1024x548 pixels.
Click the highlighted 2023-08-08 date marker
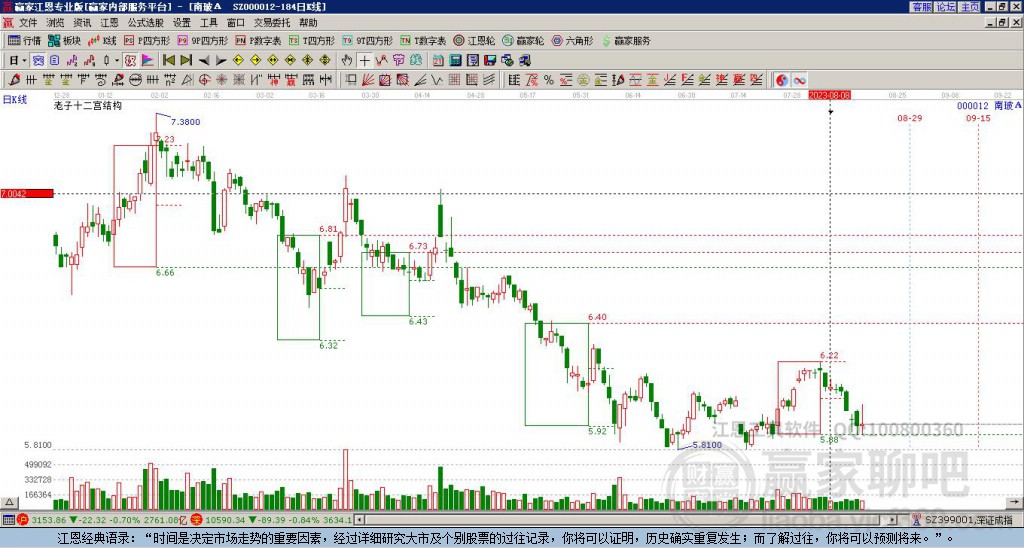[x=829, y=95]
